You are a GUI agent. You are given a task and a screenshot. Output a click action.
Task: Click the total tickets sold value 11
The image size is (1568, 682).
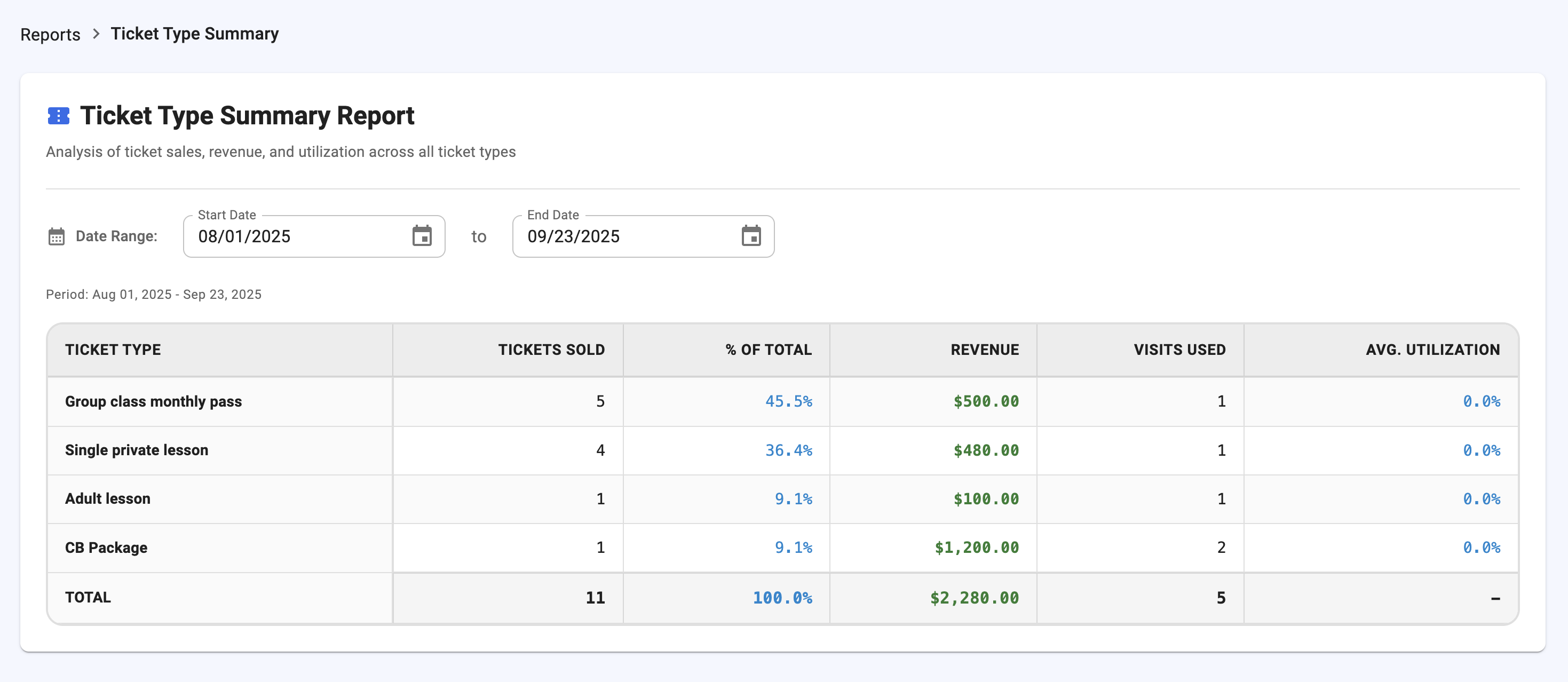(x=595, y=598)
